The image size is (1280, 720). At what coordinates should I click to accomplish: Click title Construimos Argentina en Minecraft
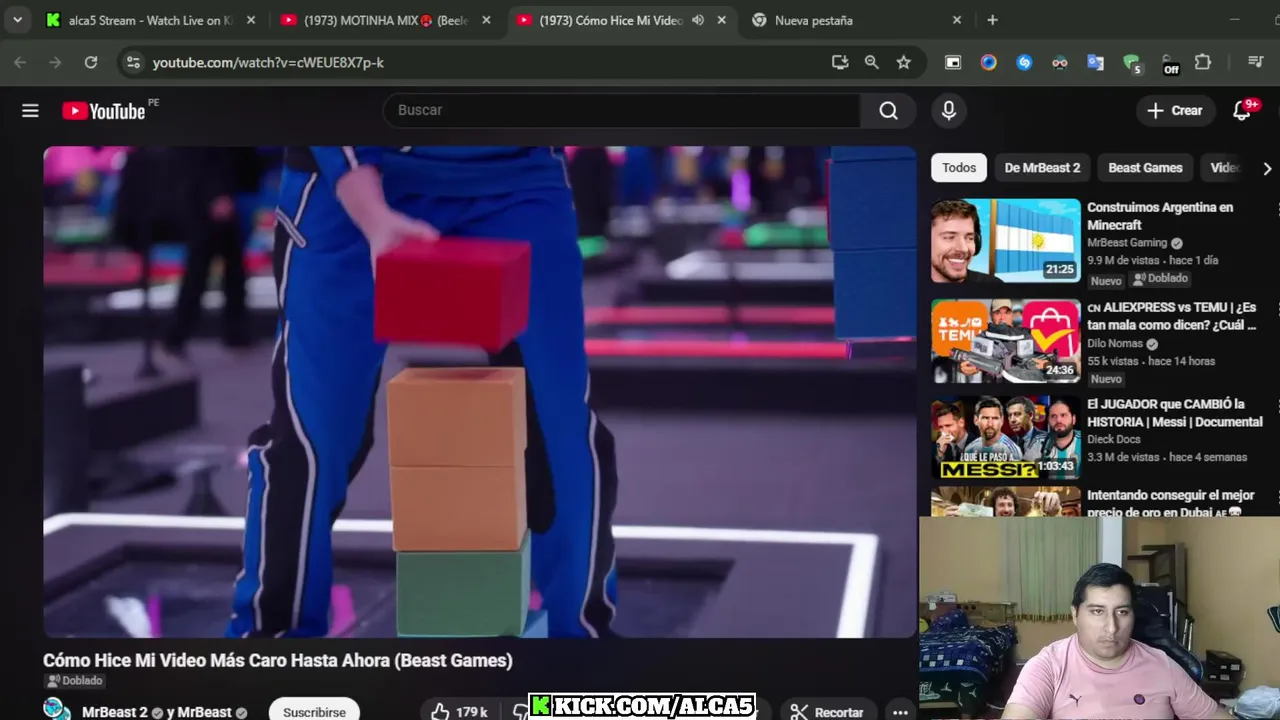click(1160, 216)
